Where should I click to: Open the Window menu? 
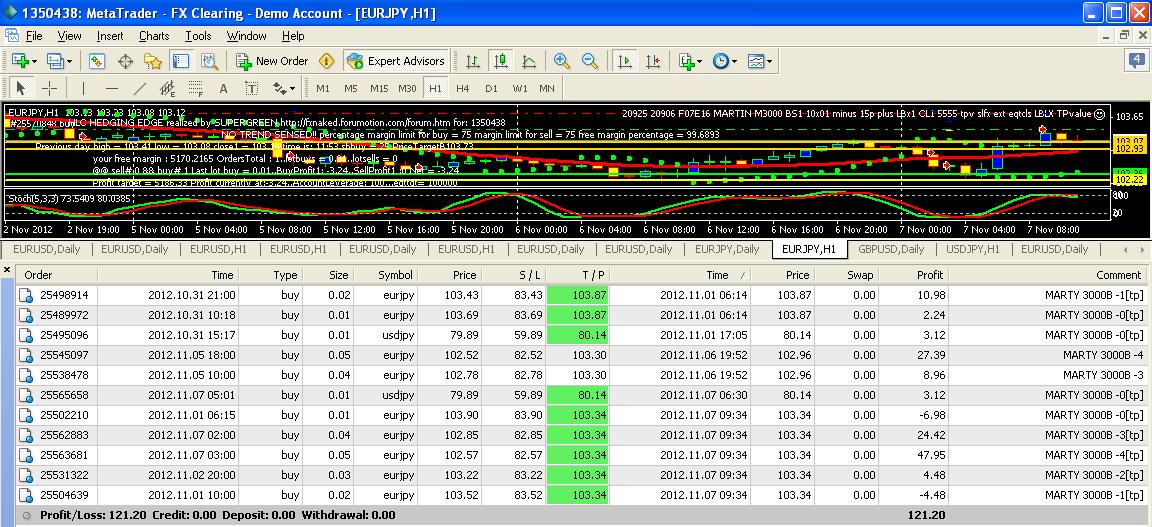246,35
